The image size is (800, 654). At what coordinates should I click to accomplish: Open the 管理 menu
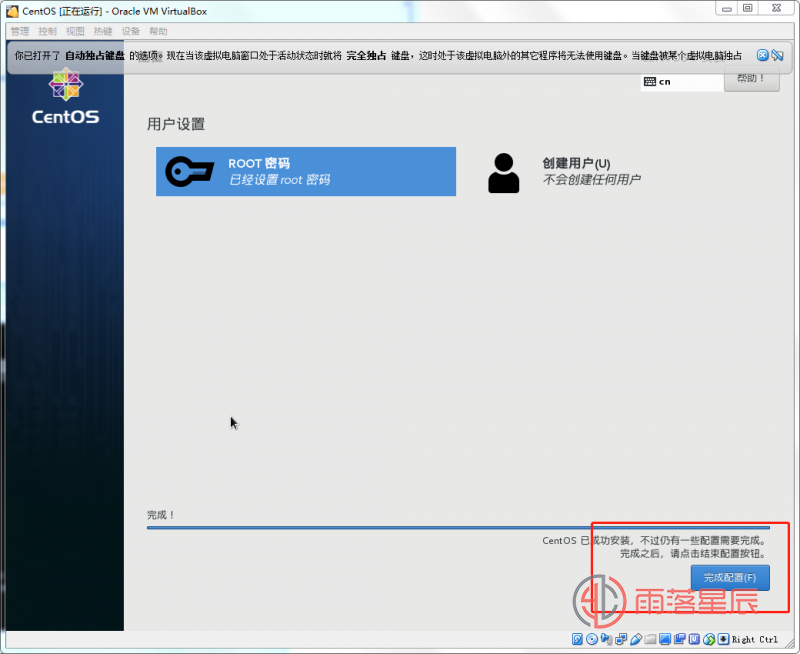tap(20, 31)
